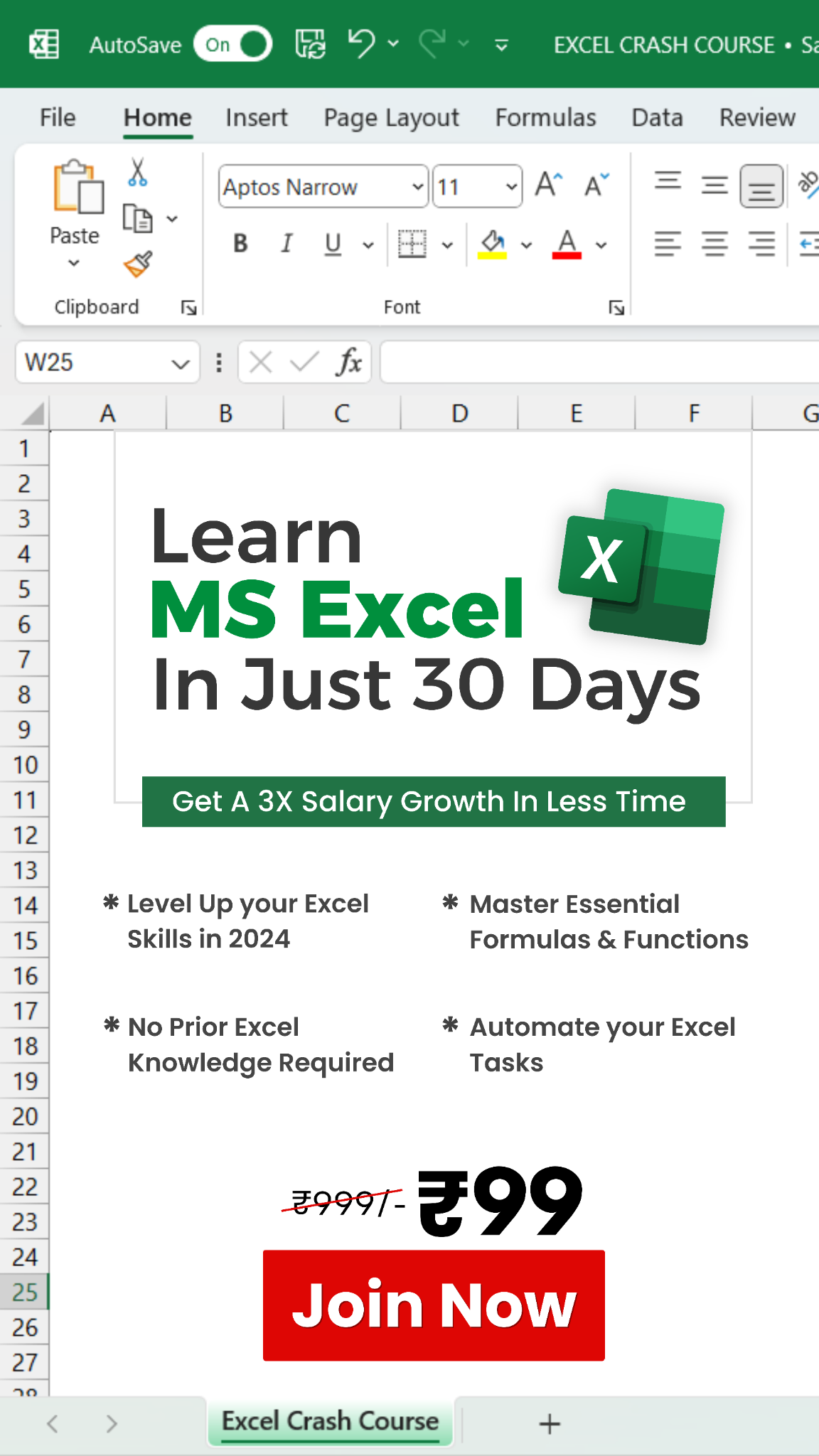Open the Borders dropdown arrow
This screenshot has height=1456, width=819.
coord(447,245)
